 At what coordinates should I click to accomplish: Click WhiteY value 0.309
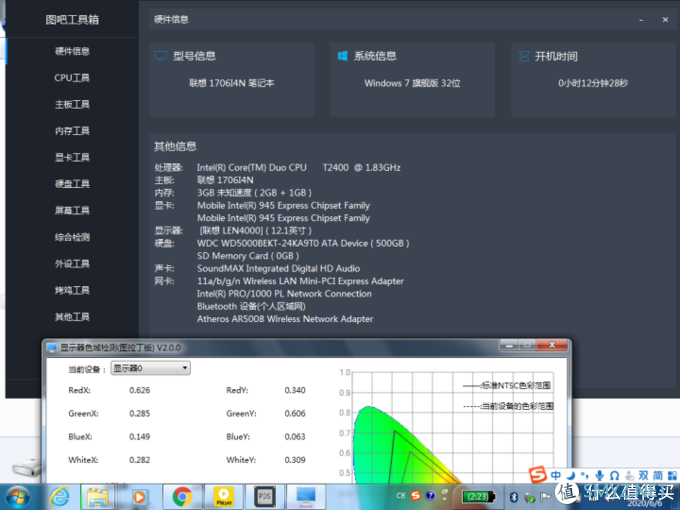[x=295, y=460]
